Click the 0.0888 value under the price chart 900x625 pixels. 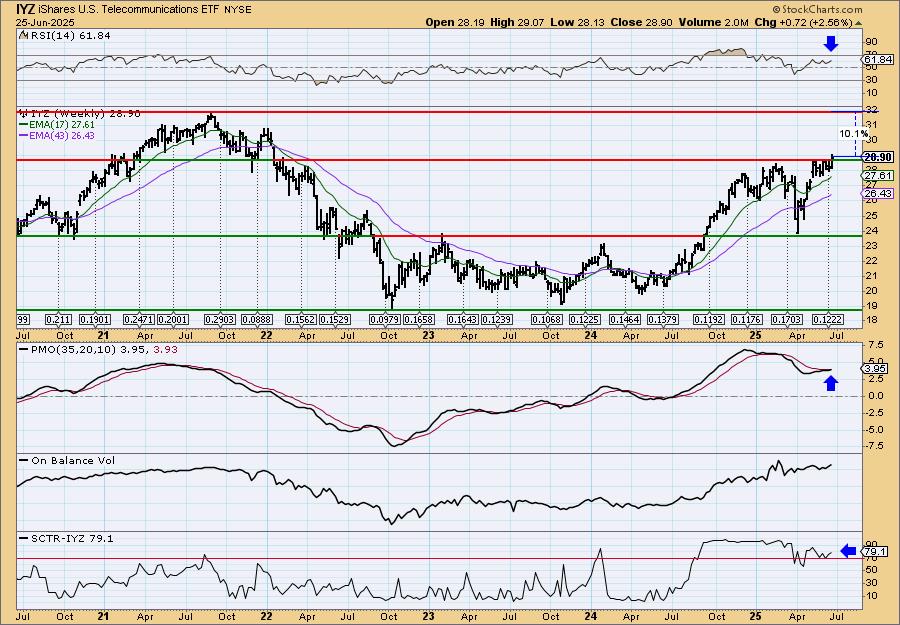tap(257, 320)
